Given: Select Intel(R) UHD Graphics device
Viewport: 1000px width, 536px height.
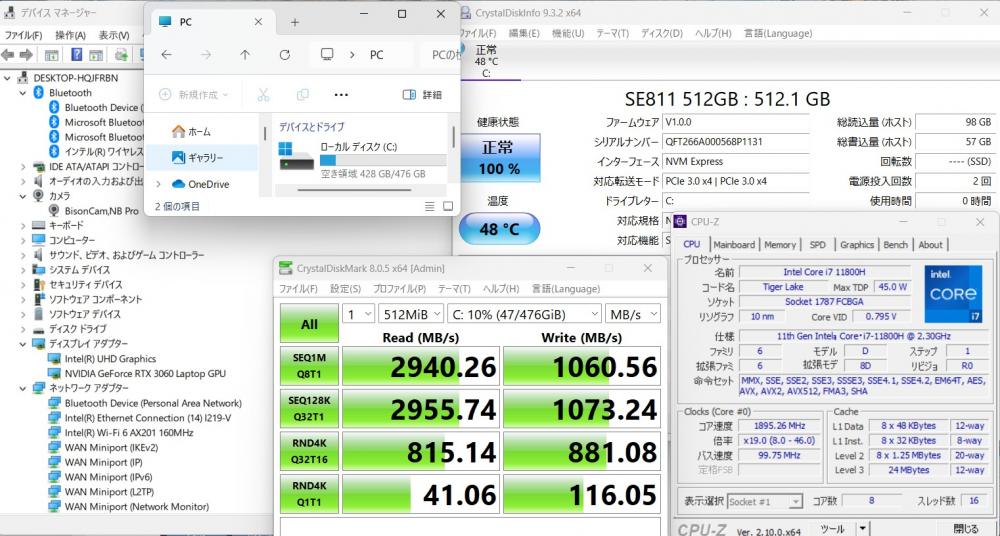Looking at the screenshot, I should [x=110, y=359].
